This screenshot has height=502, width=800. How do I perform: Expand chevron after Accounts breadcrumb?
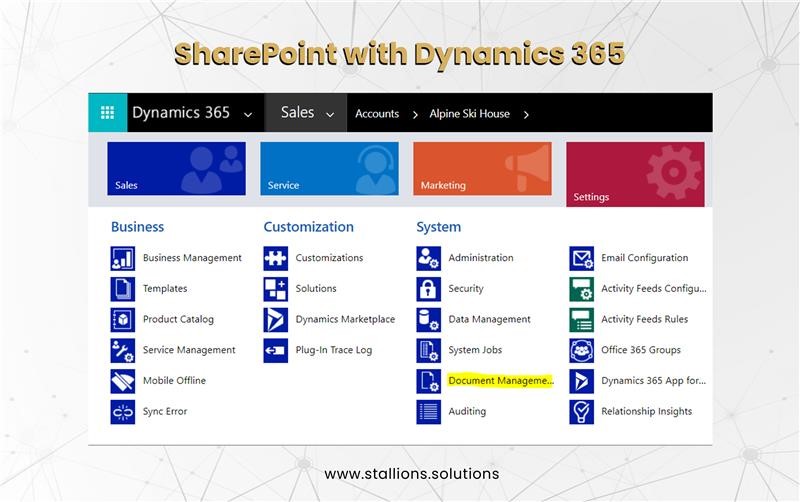point(415,115)
